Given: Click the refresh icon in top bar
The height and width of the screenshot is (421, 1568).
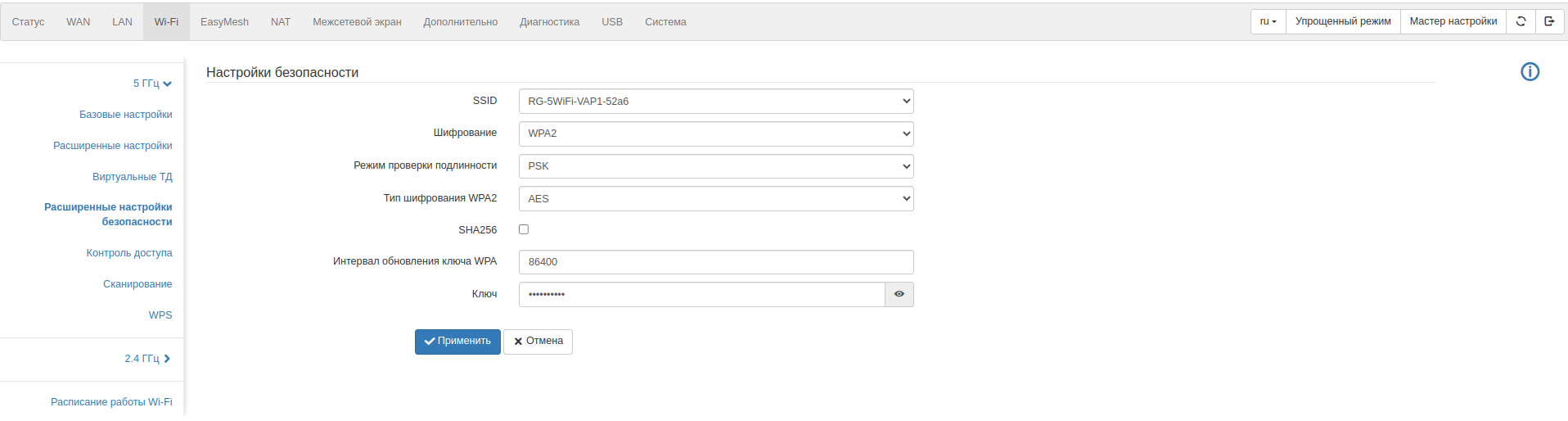Looking at the screenshot, I should [1521, 21].
